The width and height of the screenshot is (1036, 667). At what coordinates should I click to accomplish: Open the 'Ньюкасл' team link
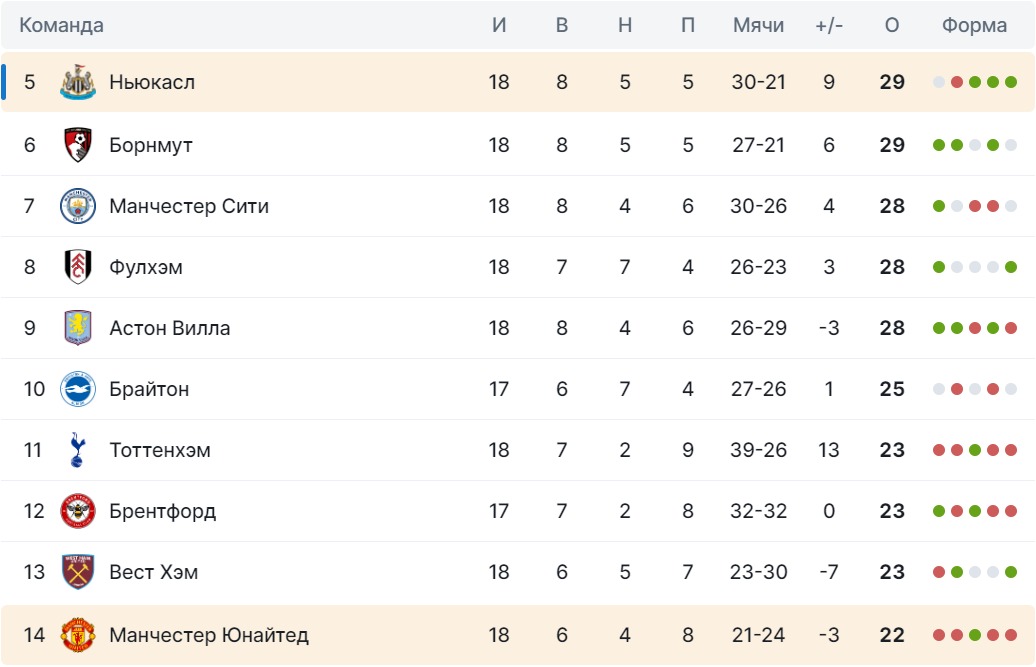tap(152, 83)
